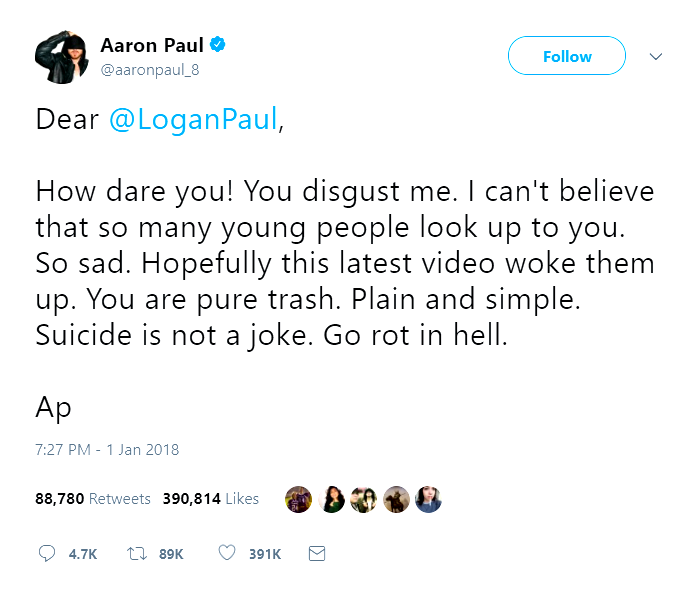Click the retweet arrows icon
This screenshot has height=593, width=699.
point(133,553)
